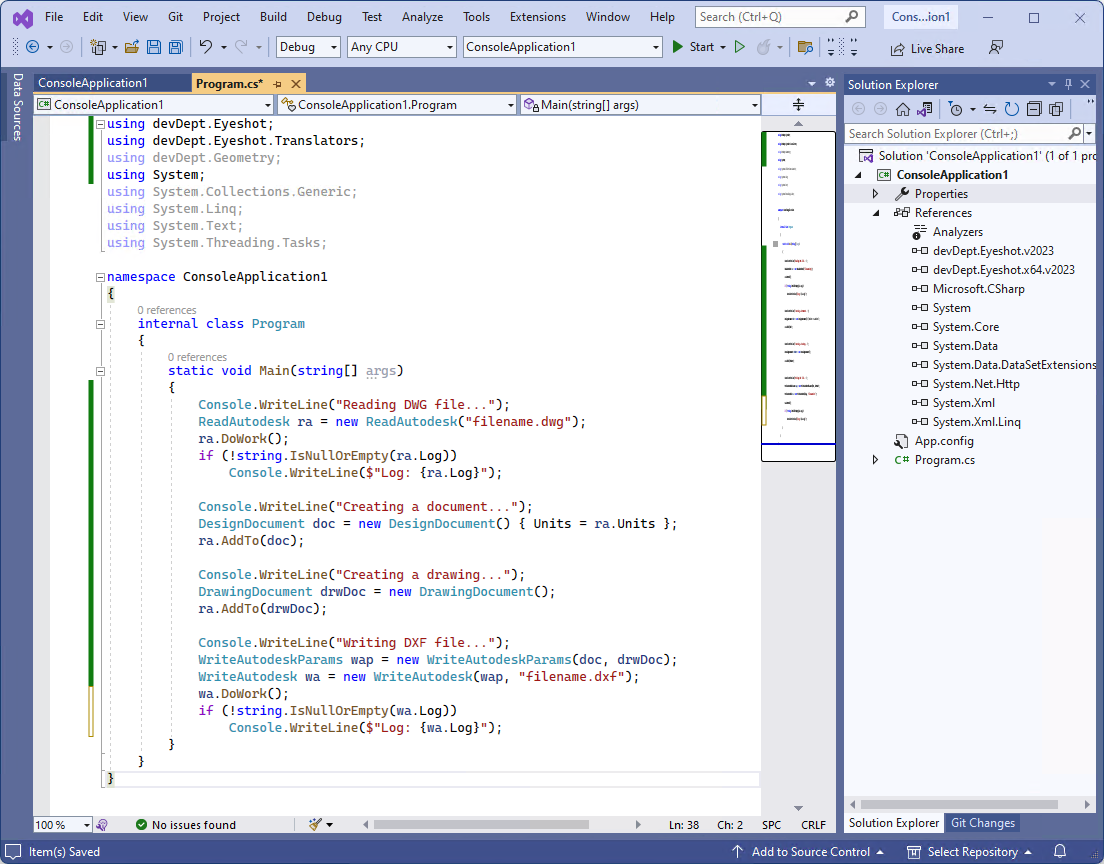The image size is (1104, 864).
Task: Toggle Sync with Active Document
Action: point(989,109)
